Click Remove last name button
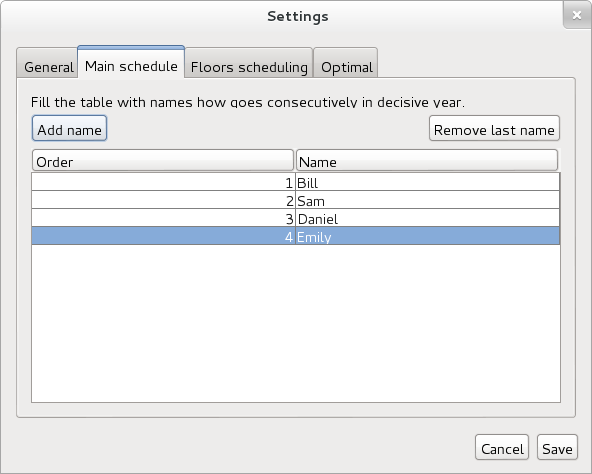 click(x=494, y=128)
